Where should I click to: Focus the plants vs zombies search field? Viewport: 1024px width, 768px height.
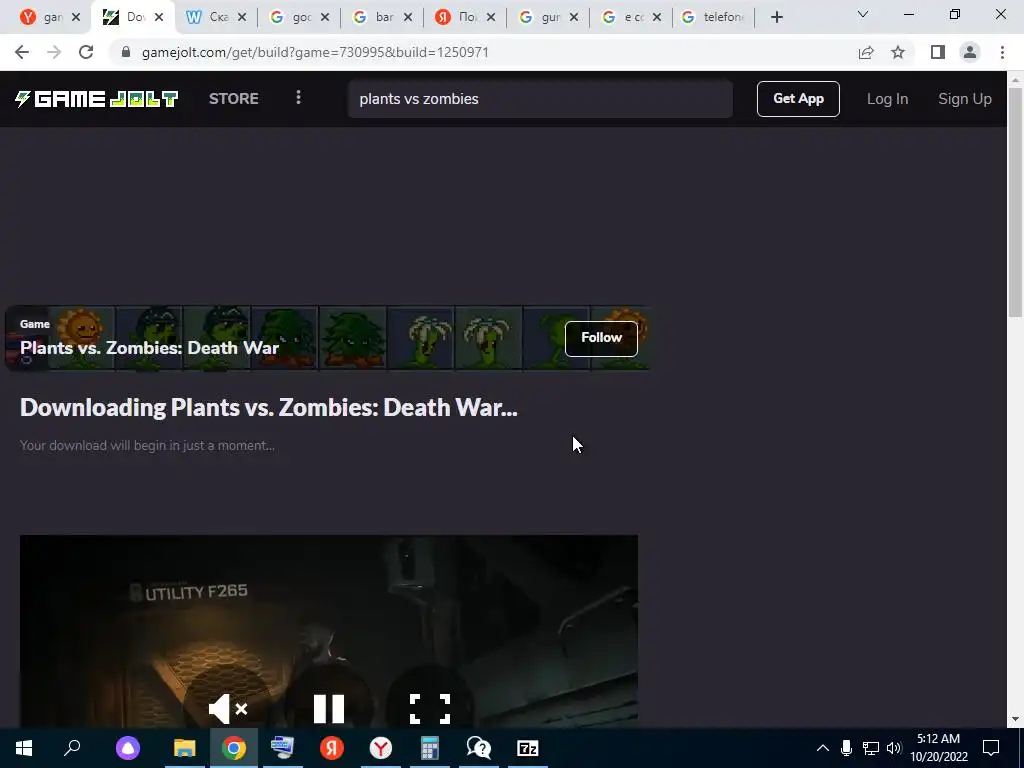click(540, 99)
